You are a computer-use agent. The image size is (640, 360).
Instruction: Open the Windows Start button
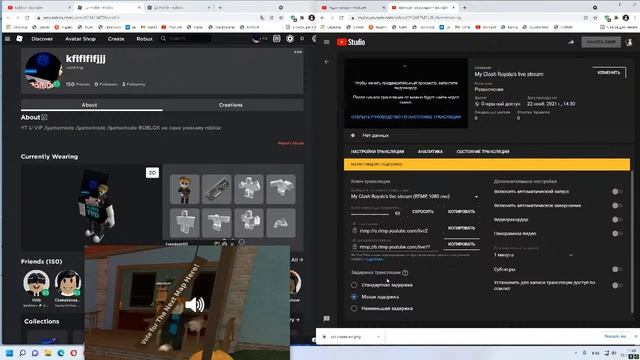click(x=9, y=353)
